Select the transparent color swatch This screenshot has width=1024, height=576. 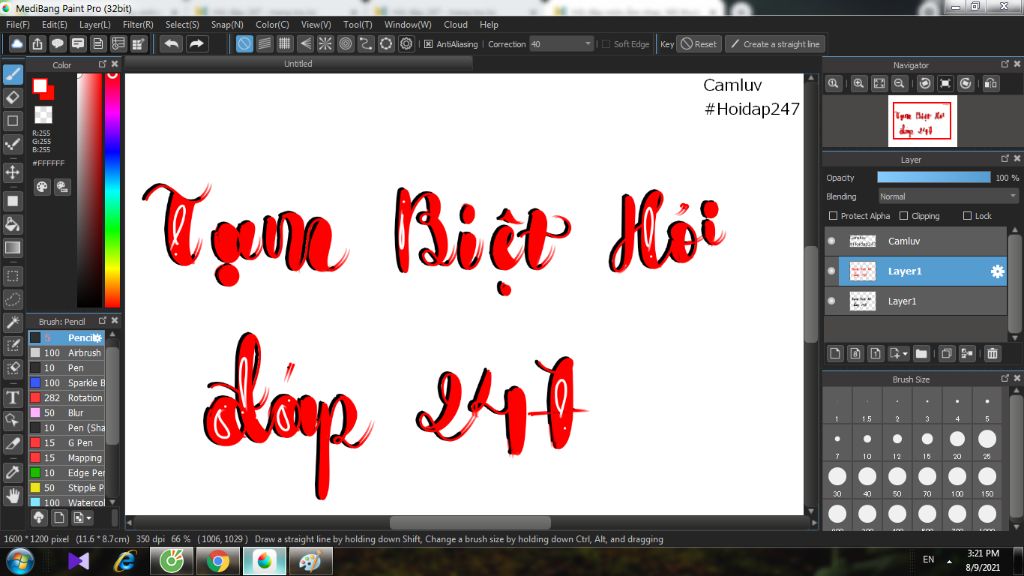tap(43, 115)
